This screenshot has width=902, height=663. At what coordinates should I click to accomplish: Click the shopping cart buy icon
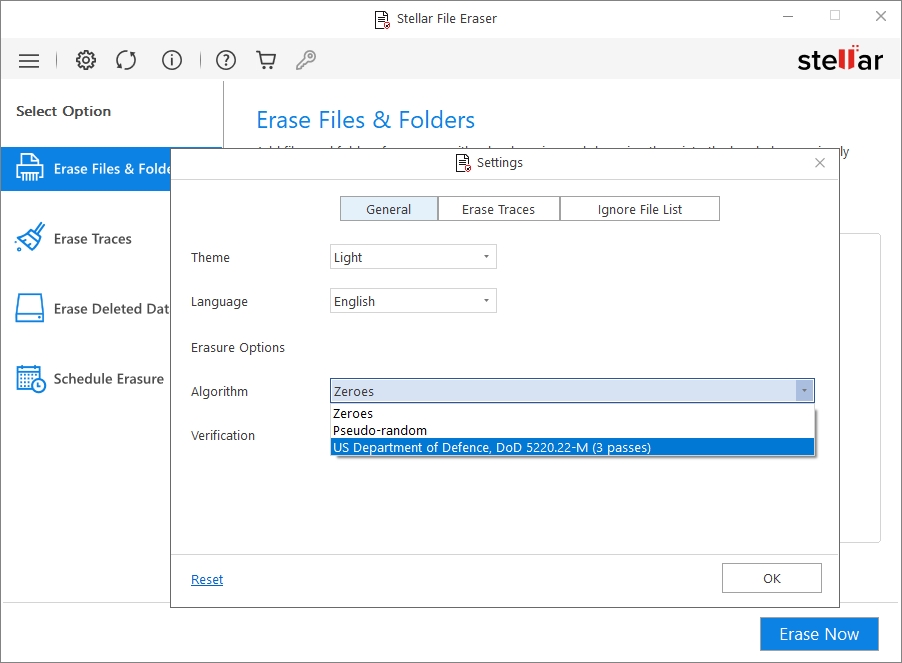(266, 61)
